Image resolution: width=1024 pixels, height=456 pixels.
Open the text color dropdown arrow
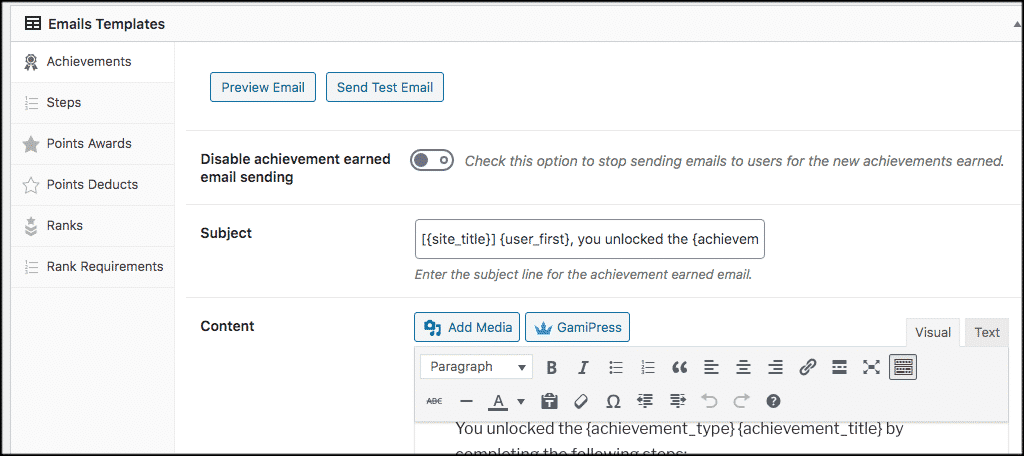click(521, 401)
